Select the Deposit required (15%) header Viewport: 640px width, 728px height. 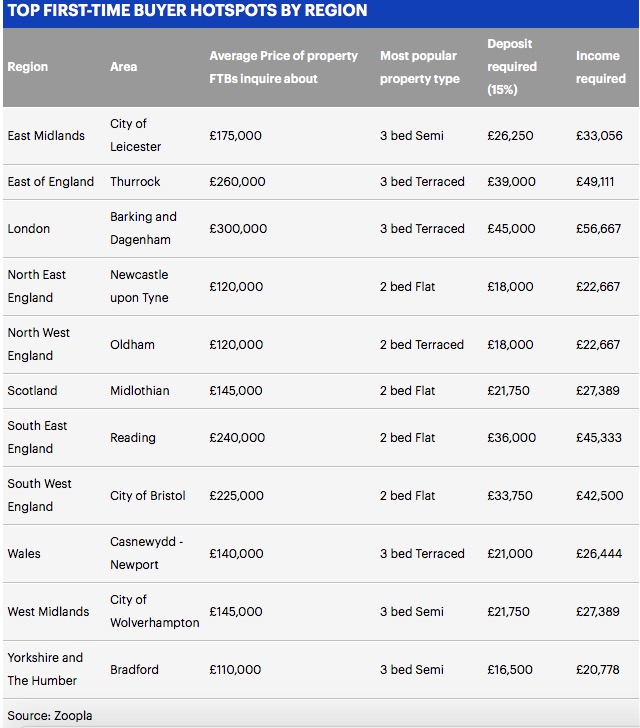[512, 67]
